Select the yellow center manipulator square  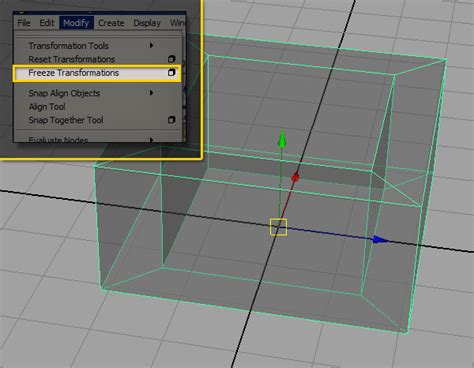tap(278, 227)
